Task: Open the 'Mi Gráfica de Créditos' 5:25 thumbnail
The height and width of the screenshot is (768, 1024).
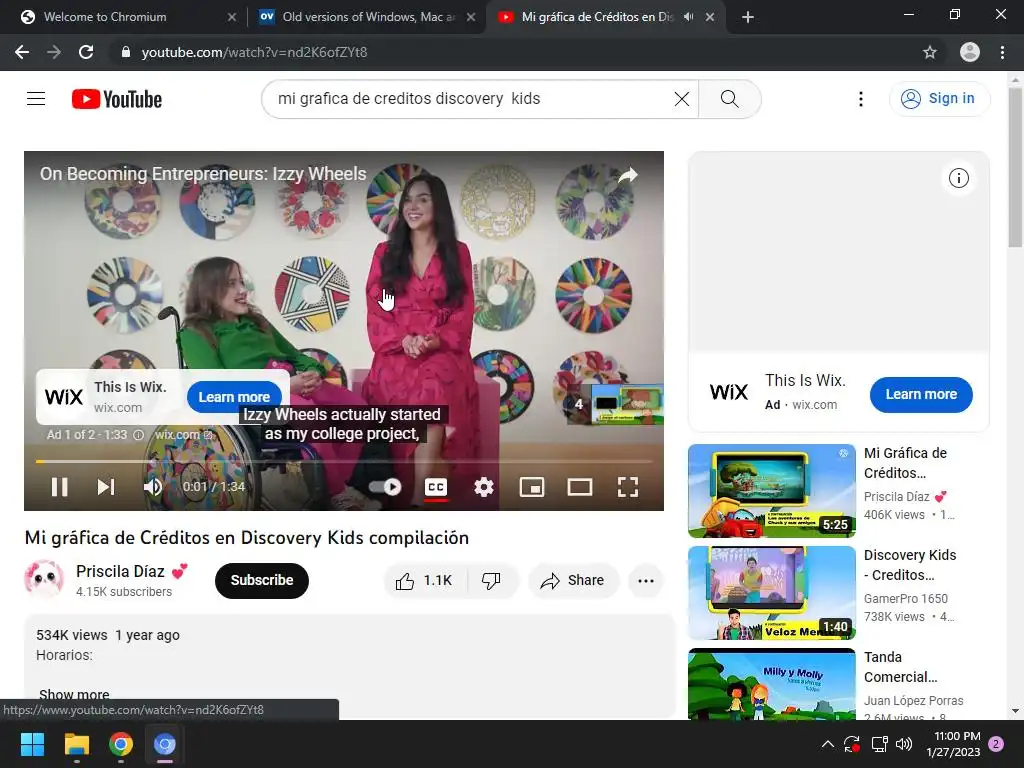Action: coord(771,491)
